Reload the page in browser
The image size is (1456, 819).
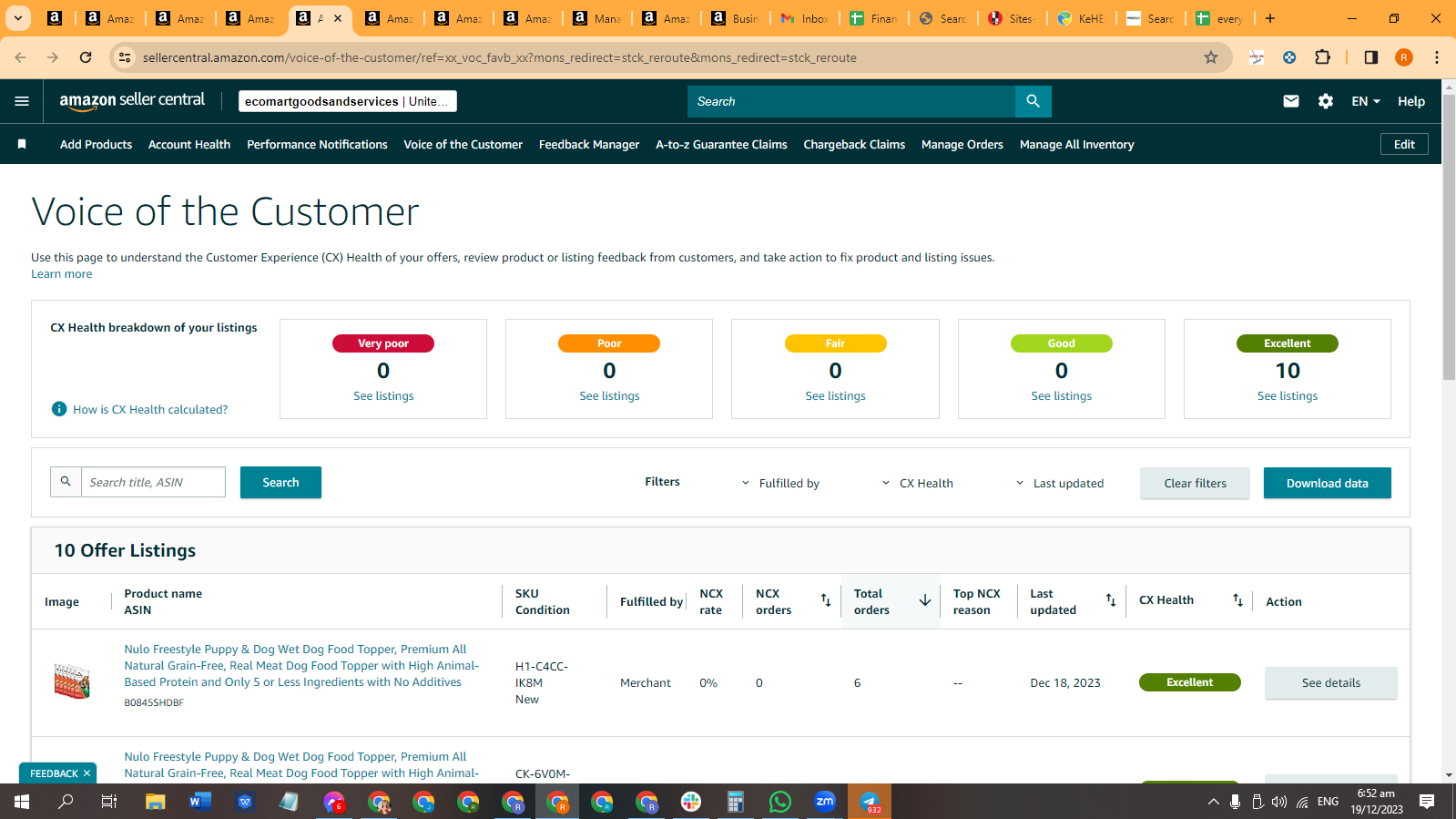click(86, 57)
